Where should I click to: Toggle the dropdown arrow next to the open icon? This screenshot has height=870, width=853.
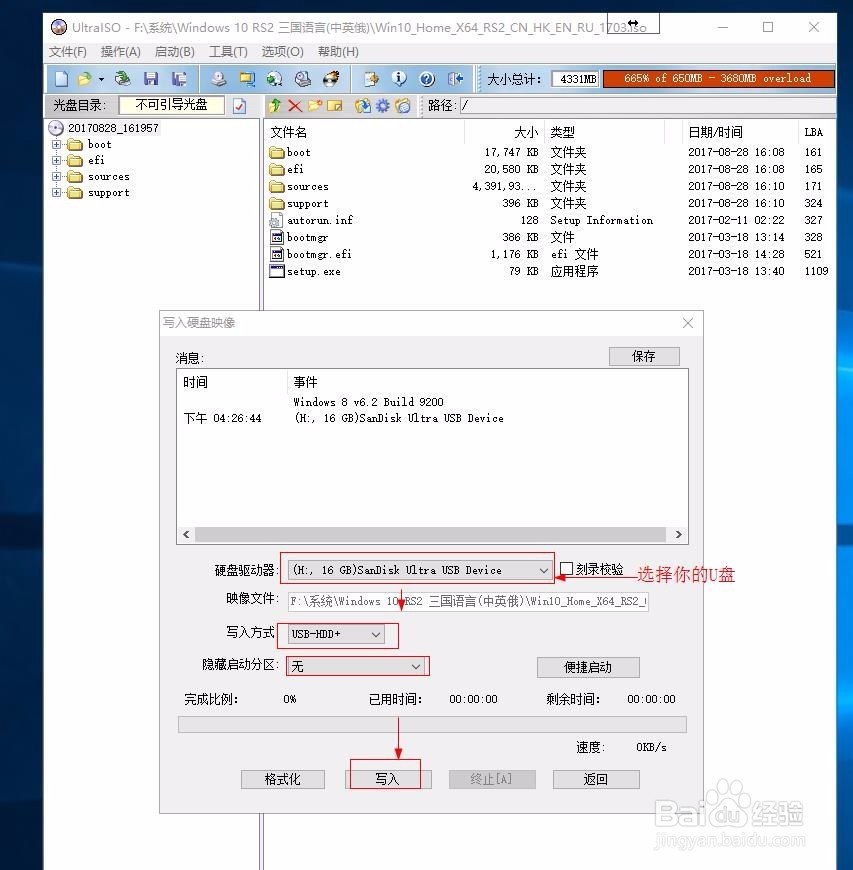pos(99,78)
